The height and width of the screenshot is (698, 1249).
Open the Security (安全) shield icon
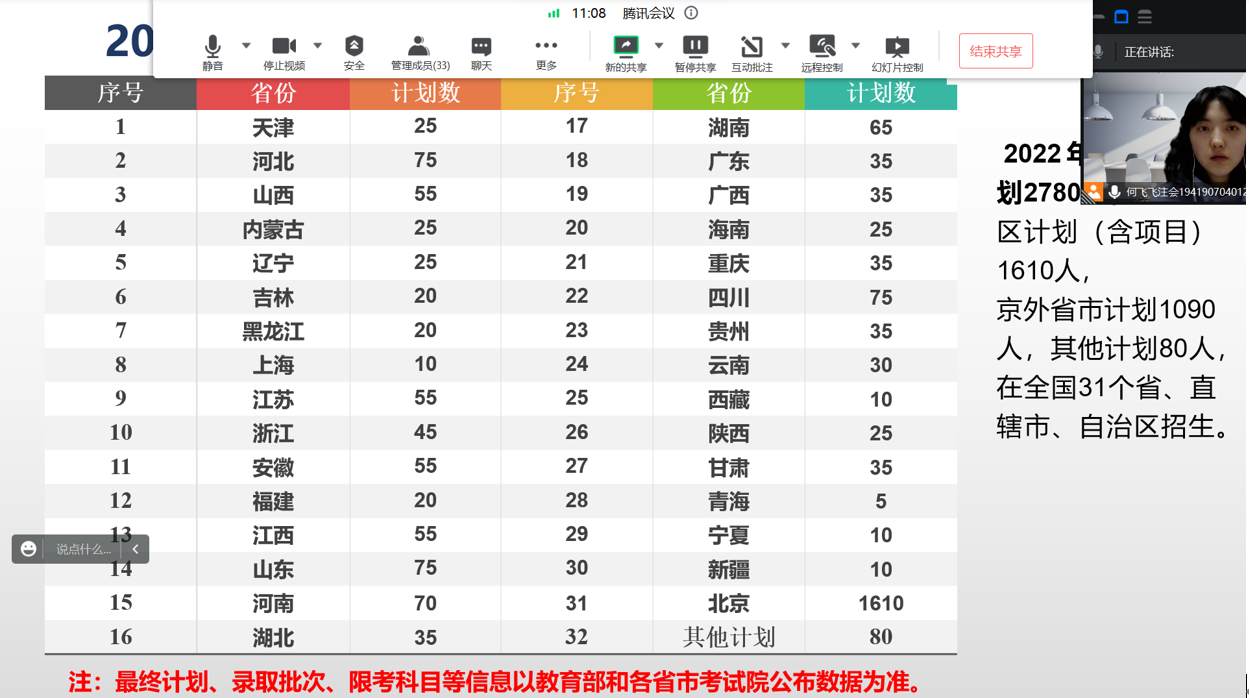click(x=354, y=47)
